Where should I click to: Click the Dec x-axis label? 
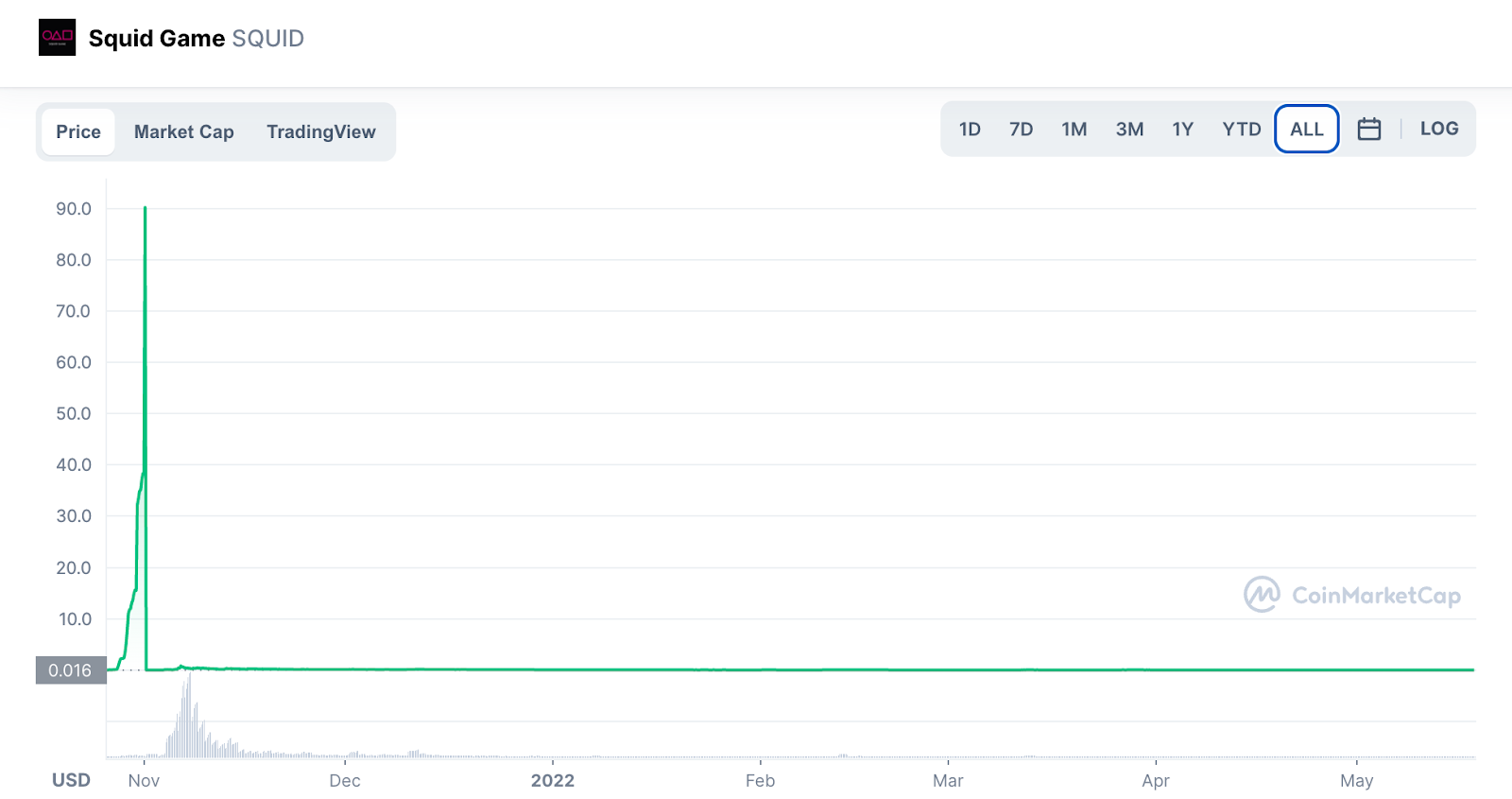pos(345,780)
